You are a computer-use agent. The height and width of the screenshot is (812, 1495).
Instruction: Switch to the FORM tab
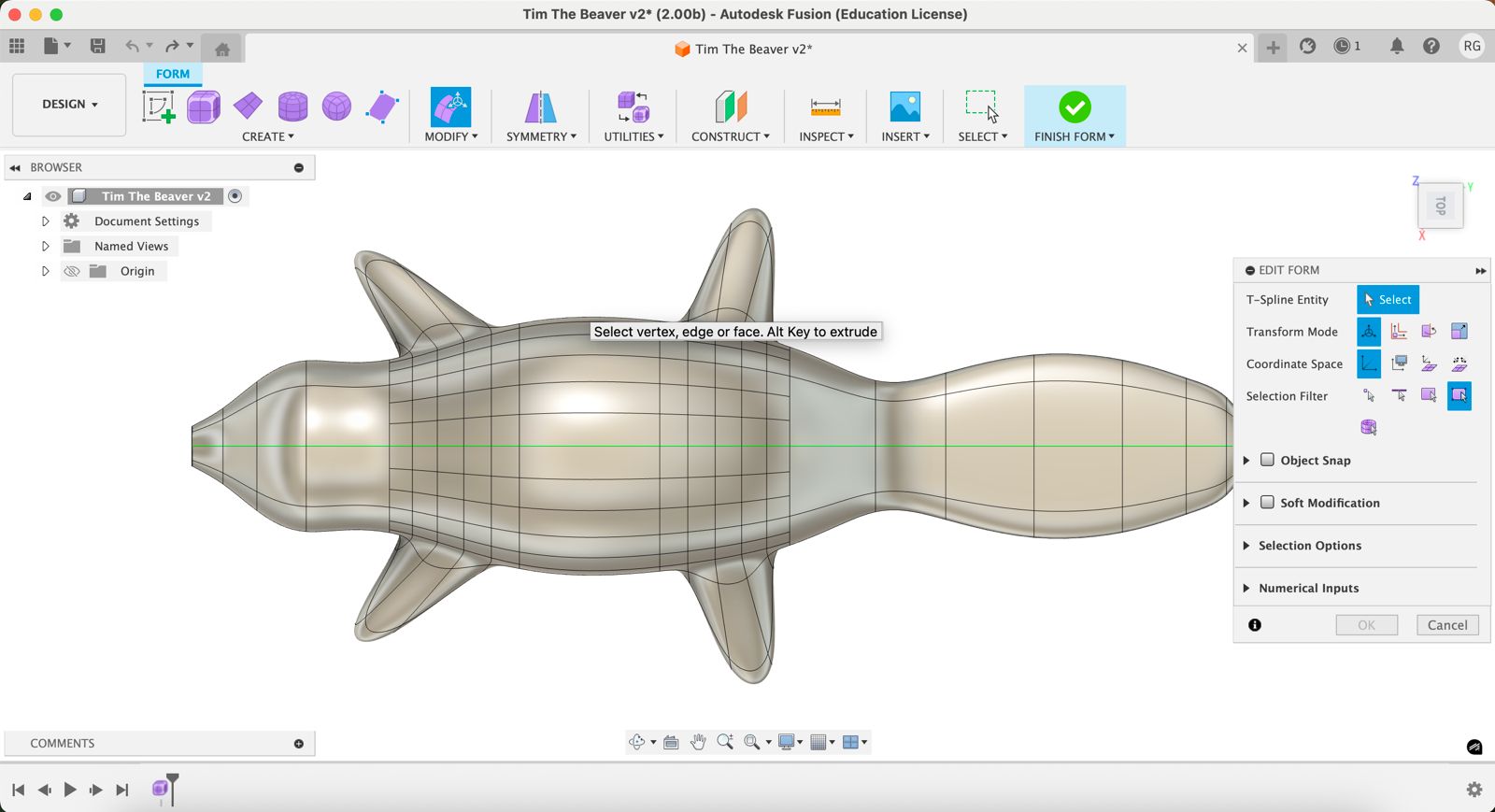click(173, 74)
